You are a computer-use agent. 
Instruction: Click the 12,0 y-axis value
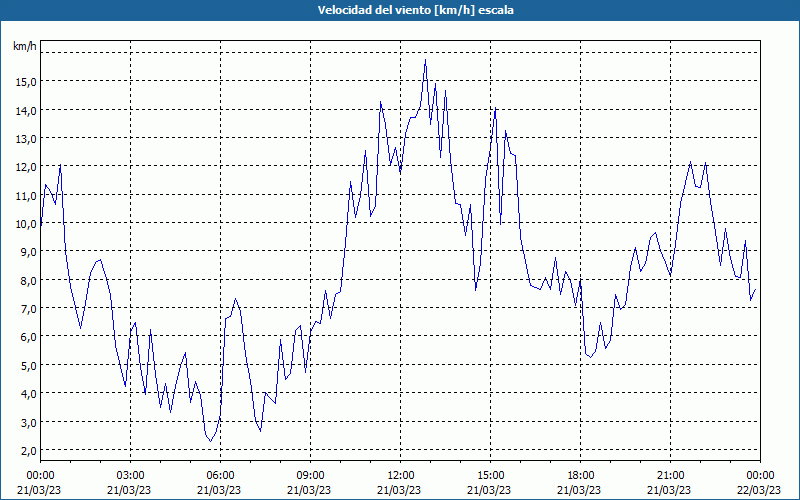tap(25, 167)
